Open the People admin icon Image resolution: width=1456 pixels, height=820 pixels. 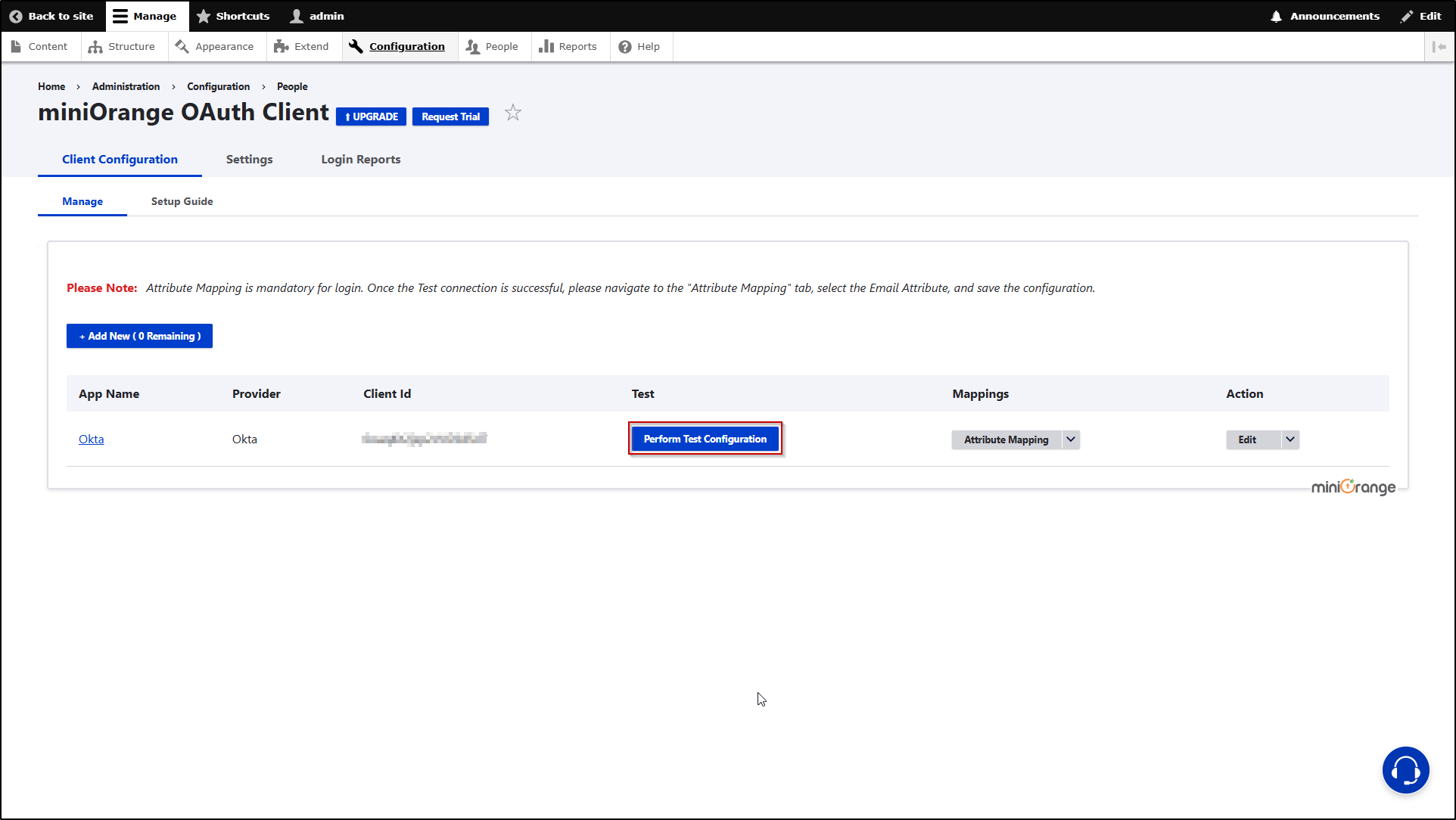pos(471,46)
